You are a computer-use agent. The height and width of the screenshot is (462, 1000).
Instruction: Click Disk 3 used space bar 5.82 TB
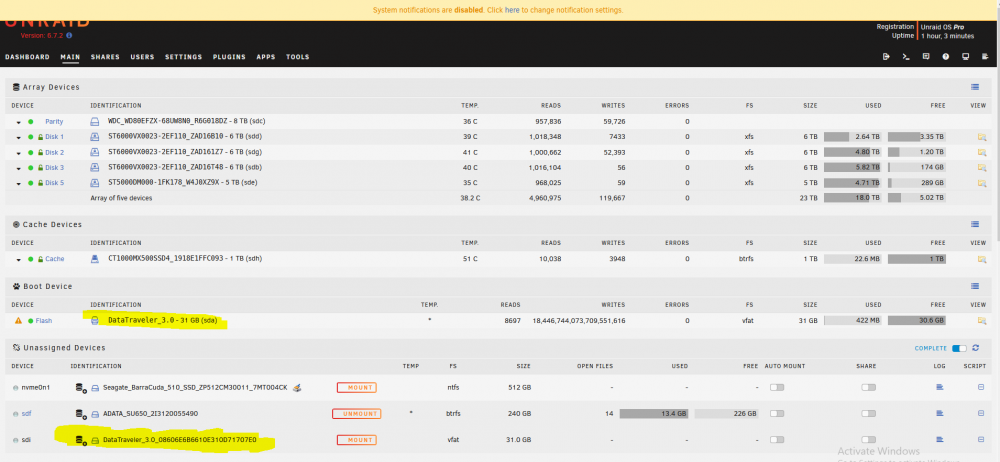[x=853, y=167]
